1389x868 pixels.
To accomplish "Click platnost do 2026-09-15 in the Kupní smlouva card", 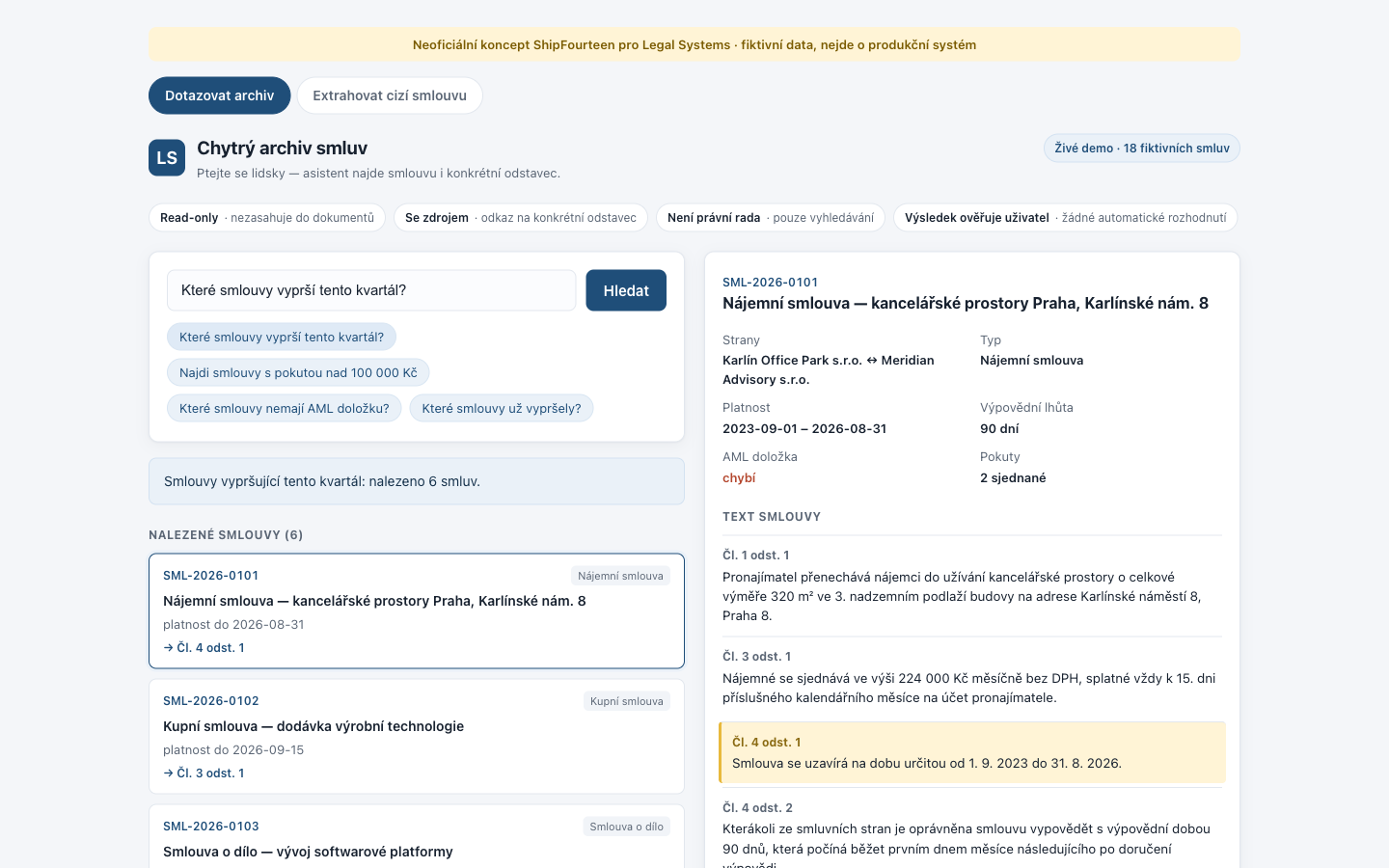I will pos(233,750).
